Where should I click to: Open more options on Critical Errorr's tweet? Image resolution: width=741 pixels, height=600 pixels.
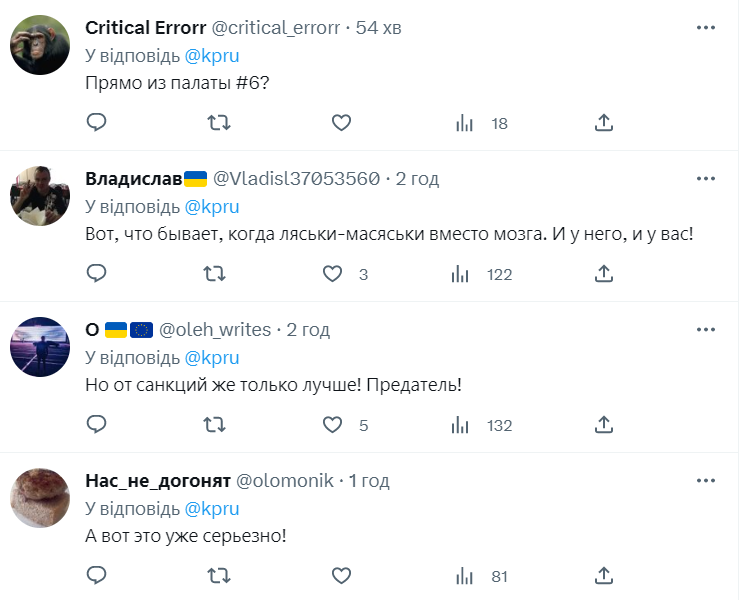coord(706,27)
